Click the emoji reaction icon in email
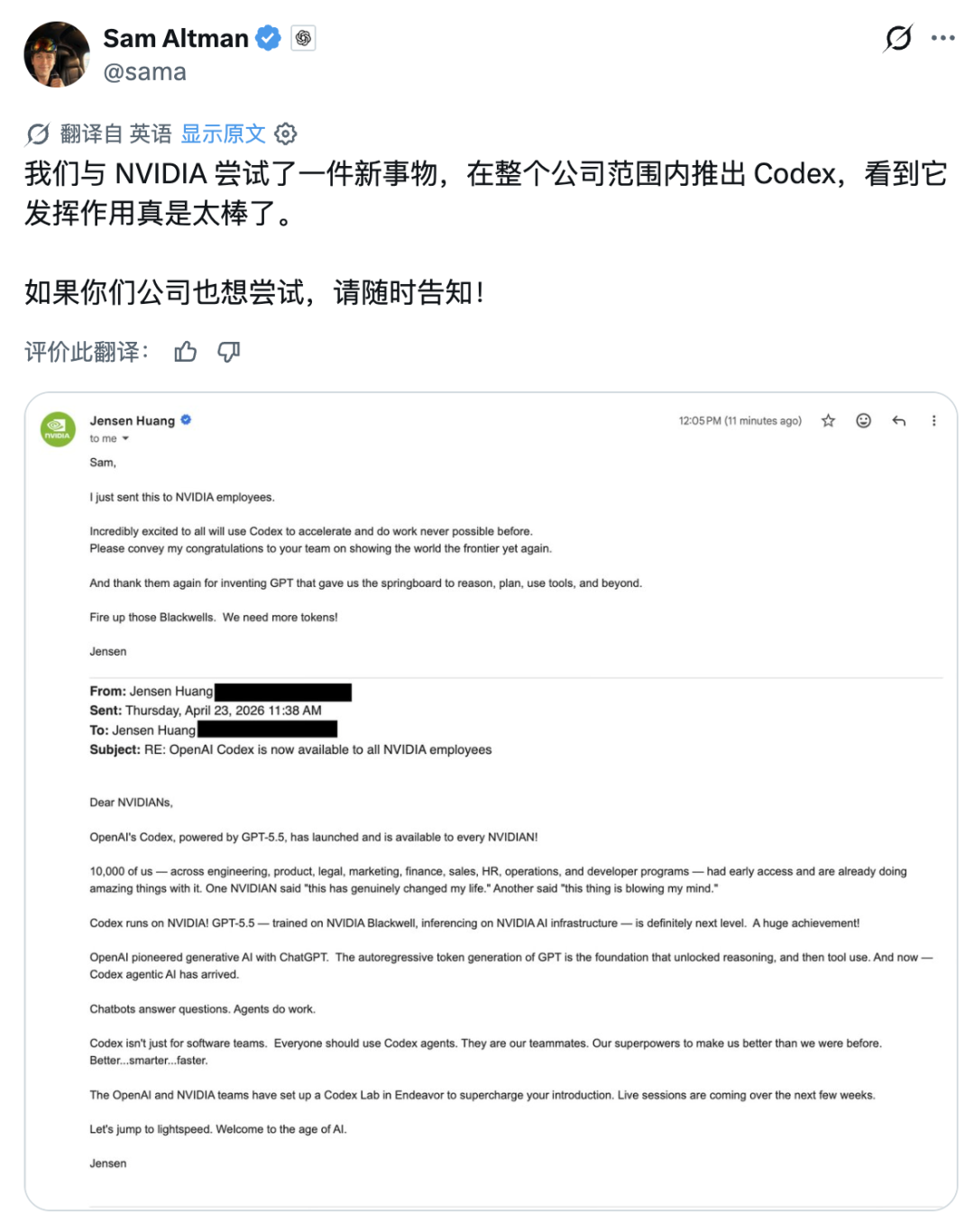 [863, 420]
